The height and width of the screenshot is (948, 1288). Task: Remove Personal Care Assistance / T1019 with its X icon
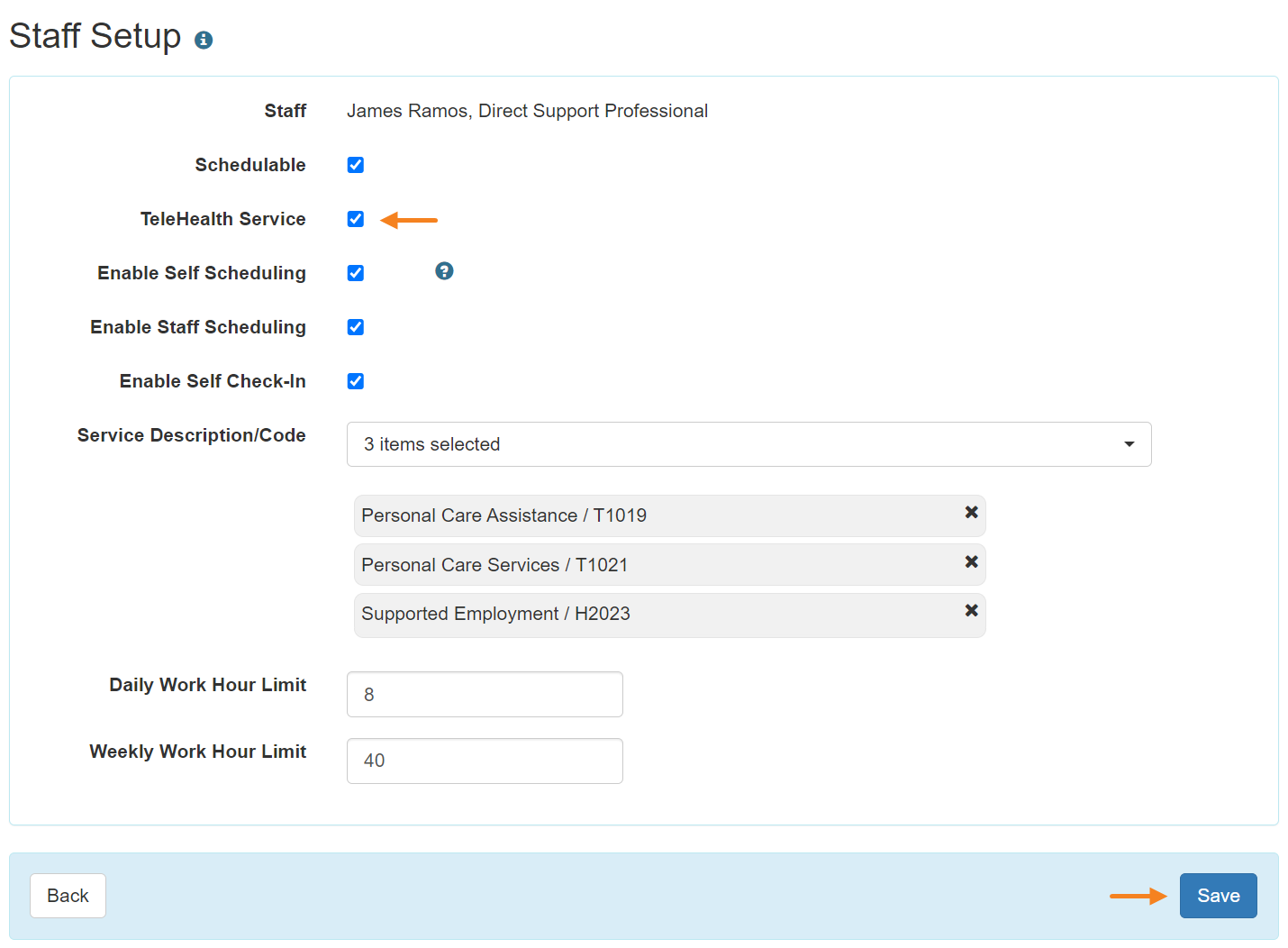pyautogui.click(x=971, y=512)
